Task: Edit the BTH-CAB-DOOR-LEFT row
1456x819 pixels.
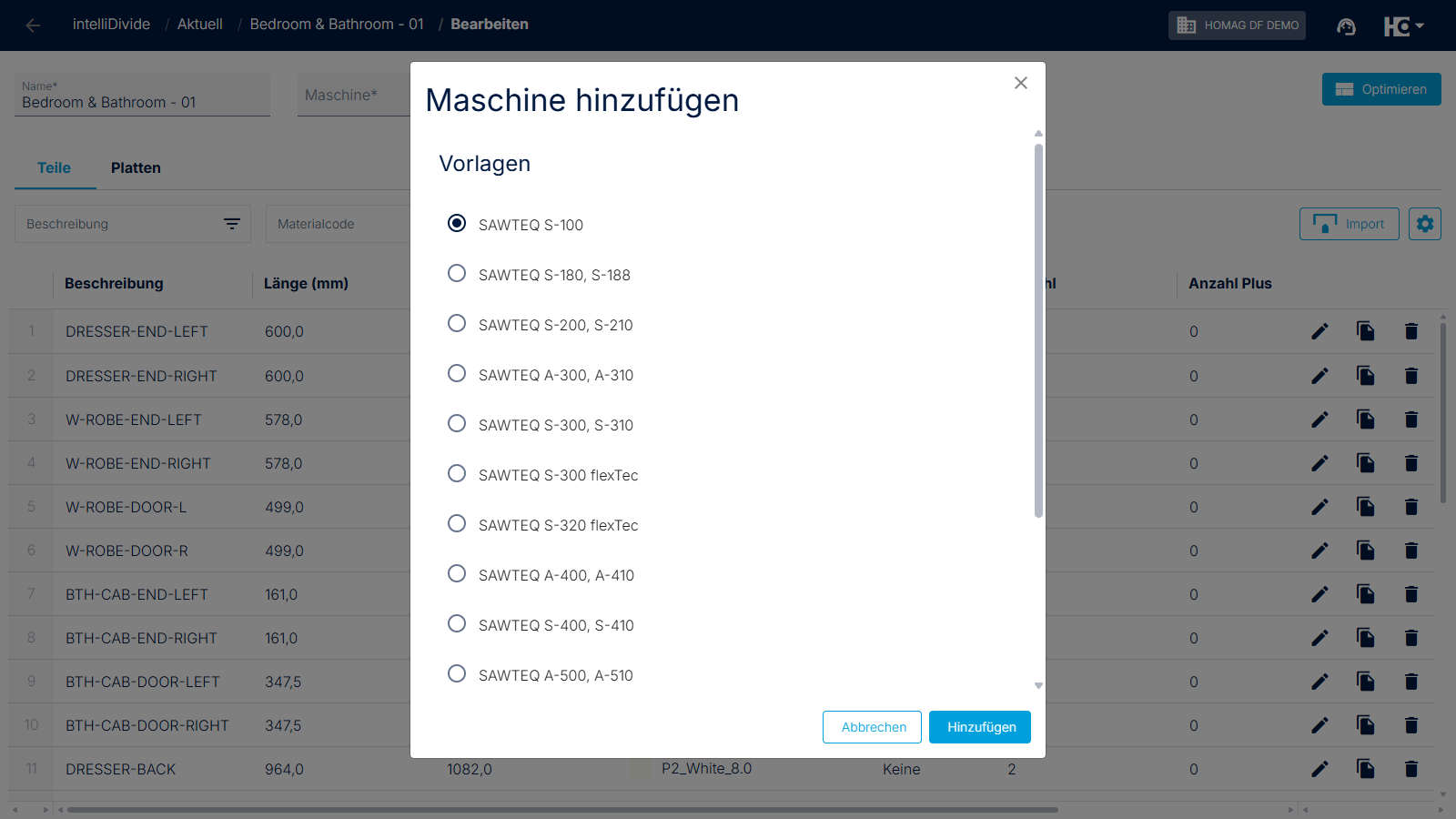Action: 1319,682
